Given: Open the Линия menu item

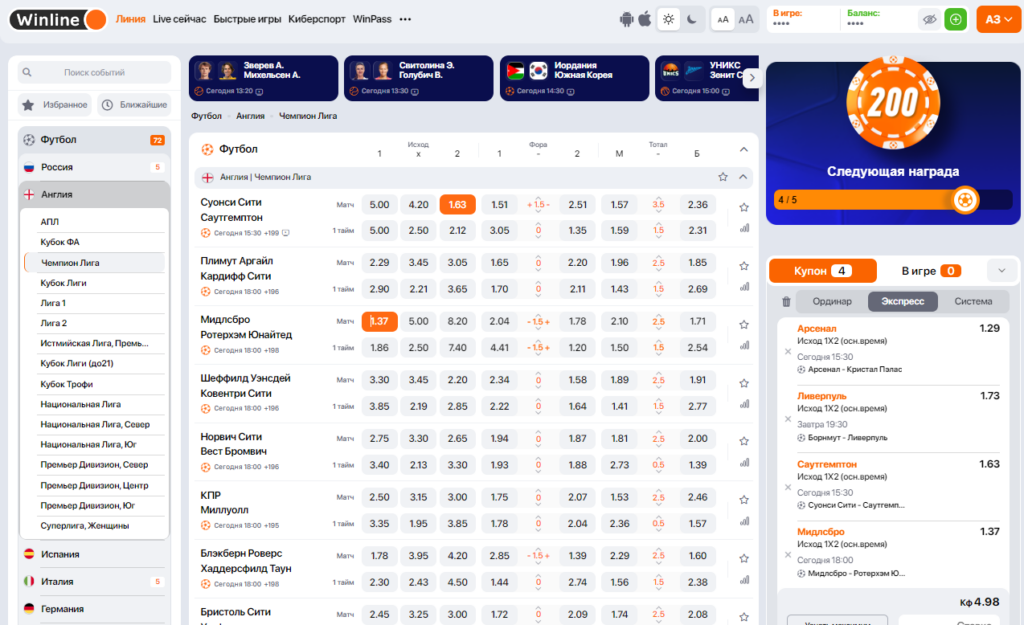Looking at the screenshot, I should 131,19.
